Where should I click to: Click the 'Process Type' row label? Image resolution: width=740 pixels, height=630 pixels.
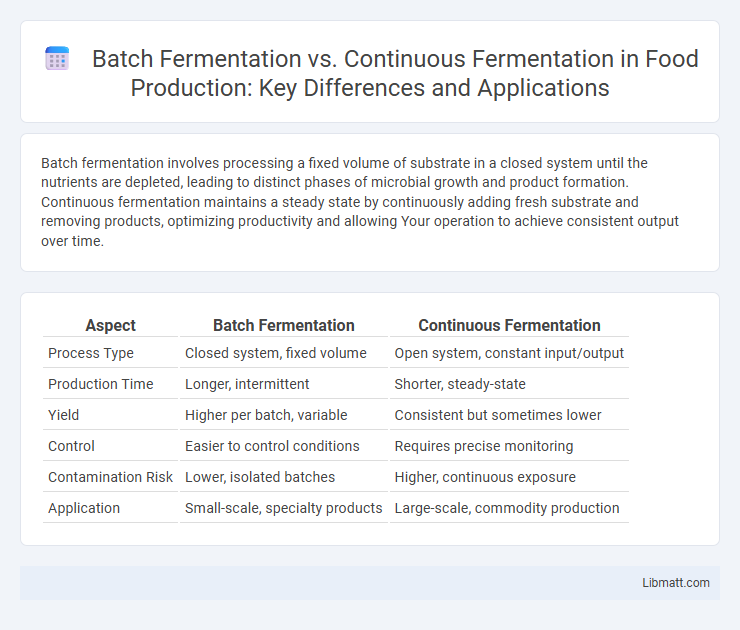click(x=91, y=353)
